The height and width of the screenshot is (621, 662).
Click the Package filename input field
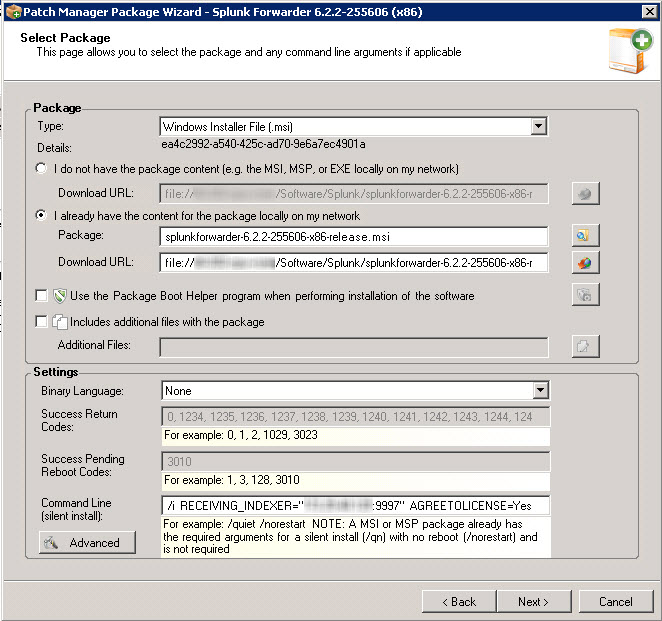(x=354, y=236)
